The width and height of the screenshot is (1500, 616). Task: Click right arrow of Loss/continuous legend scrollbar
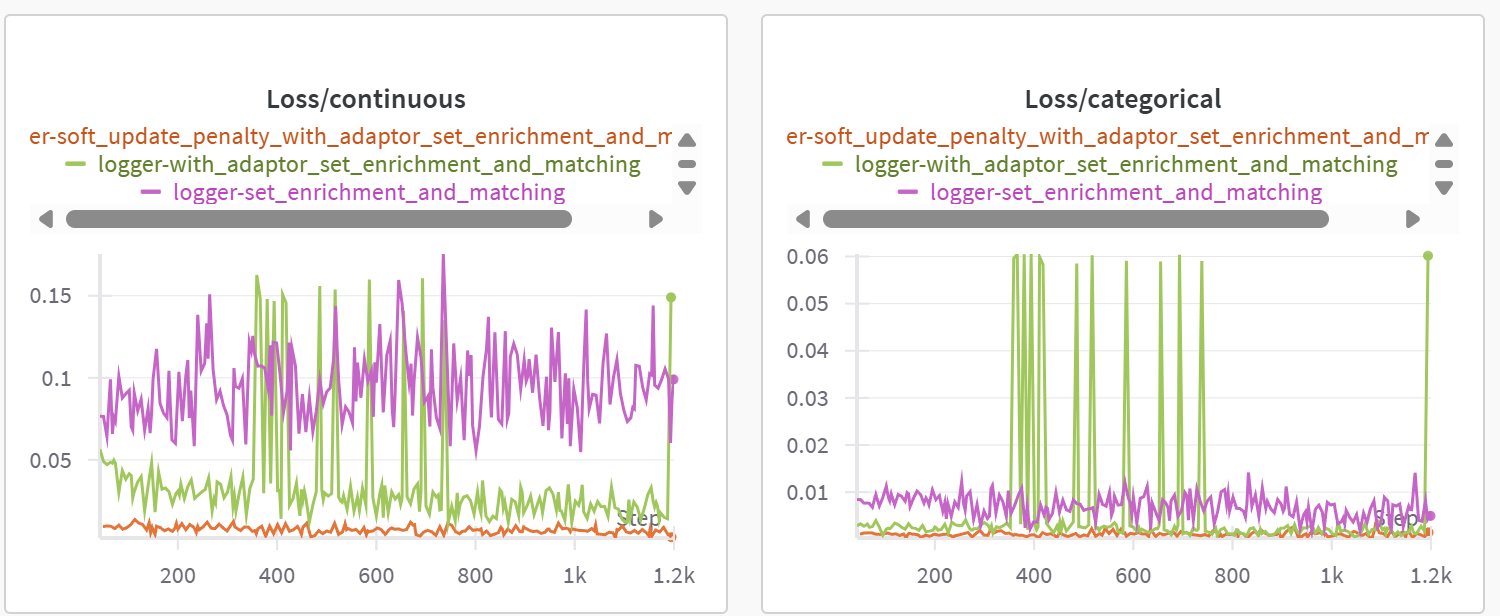[x=656, y=219]
